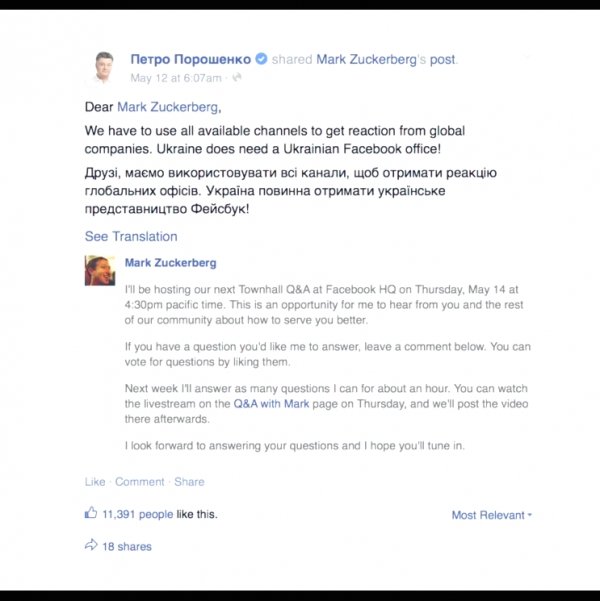The image size is (600, 601).
Task: Click the Mark Zuckerberg mention after 'Dear'
Action: pyautogui.click(x=167, y=107)
